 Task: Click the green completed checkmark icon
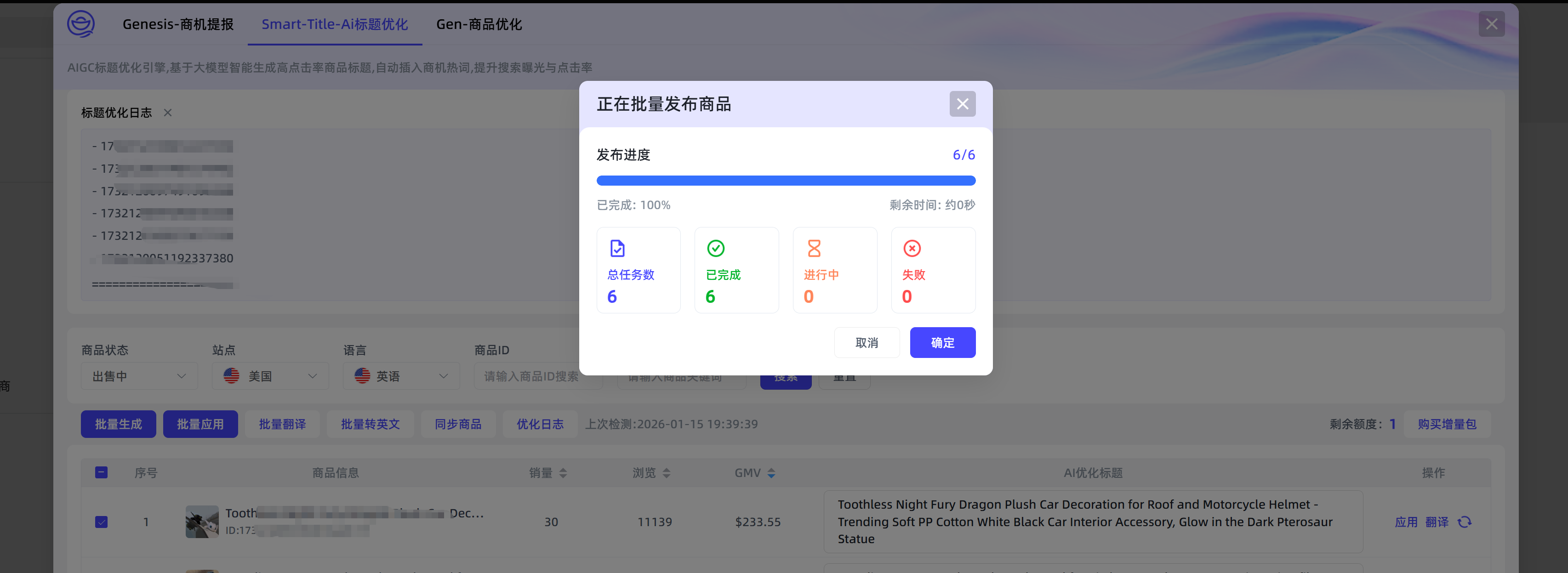[x=715, y=248]
